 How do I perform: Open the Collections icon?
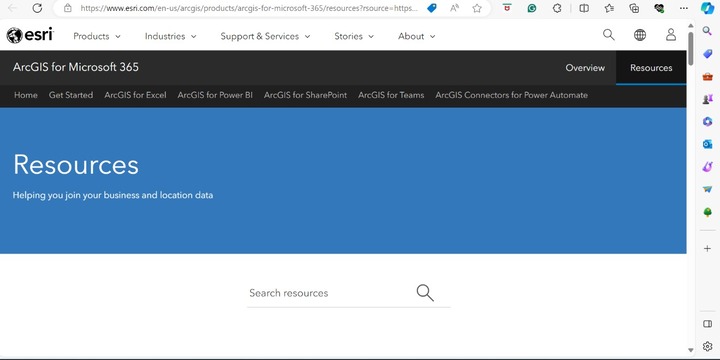point(634,8)
